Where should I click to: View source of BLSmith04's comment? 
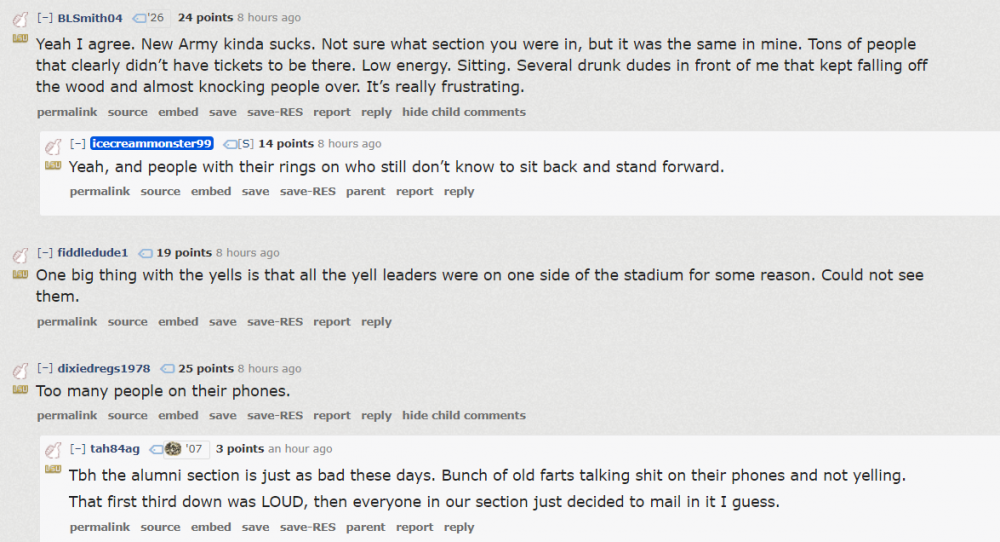pyautogui.click(x=127, y=112)
